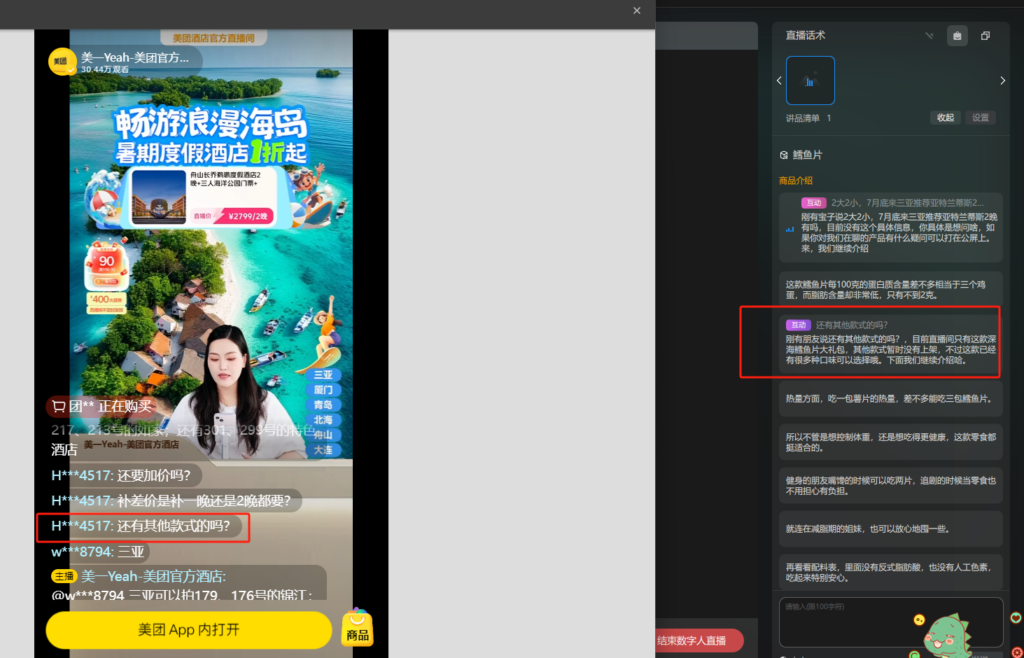The width and height of the screenshot is (1024, 658).
Task: Click the copy windows icon beside 直播话术
Action: 985,36
